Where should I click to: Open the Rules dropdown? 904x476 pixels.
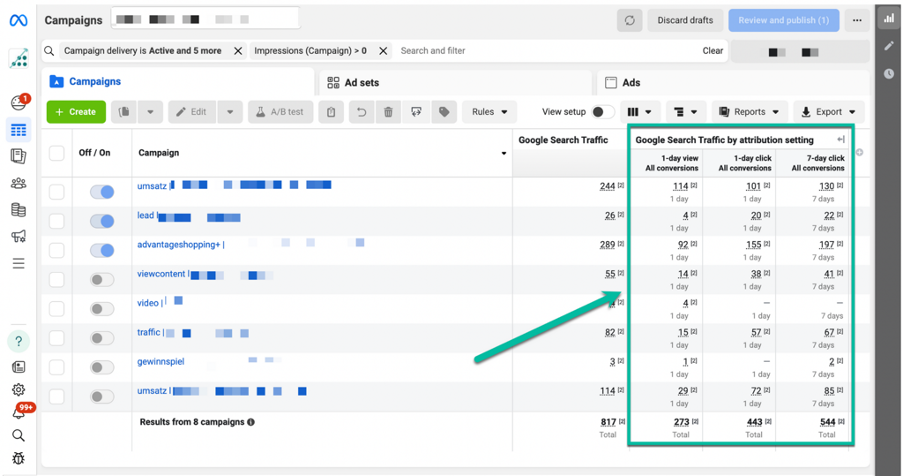(x=489, y=112)
